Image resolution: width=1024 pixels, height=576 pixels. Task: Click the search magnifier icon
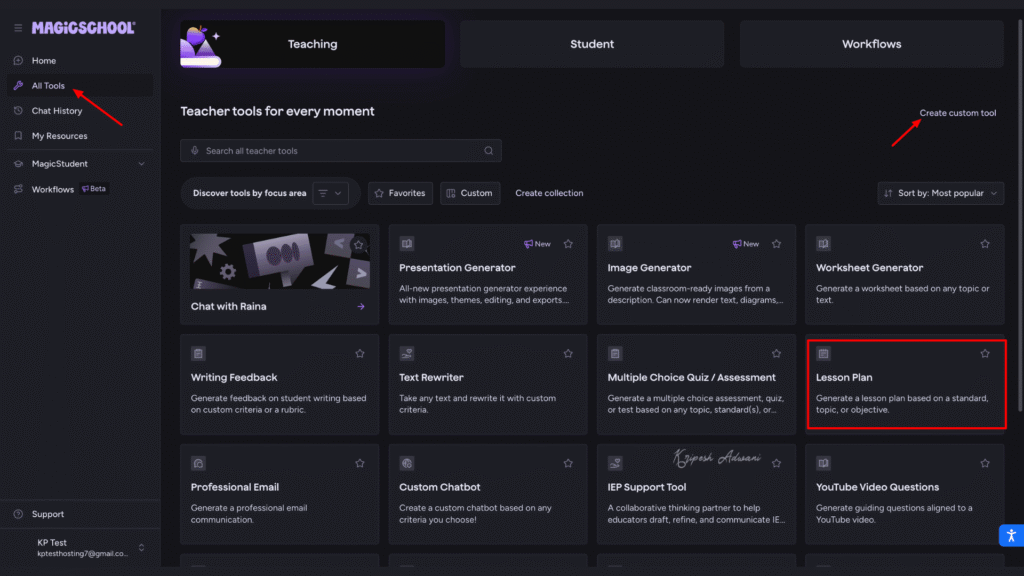(488, 151)
